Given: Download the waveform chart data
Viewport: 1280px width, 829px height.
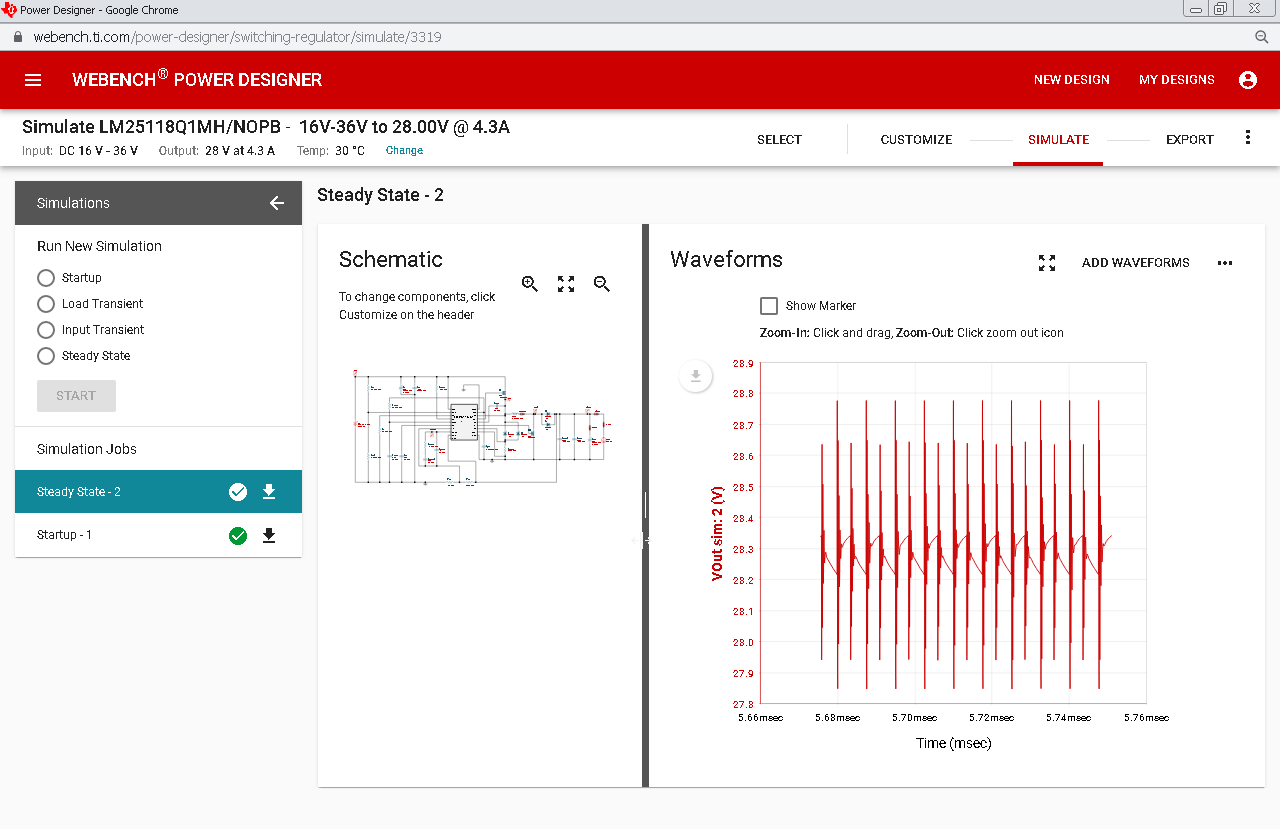Looking at the screenshot, I should (696, 377).
